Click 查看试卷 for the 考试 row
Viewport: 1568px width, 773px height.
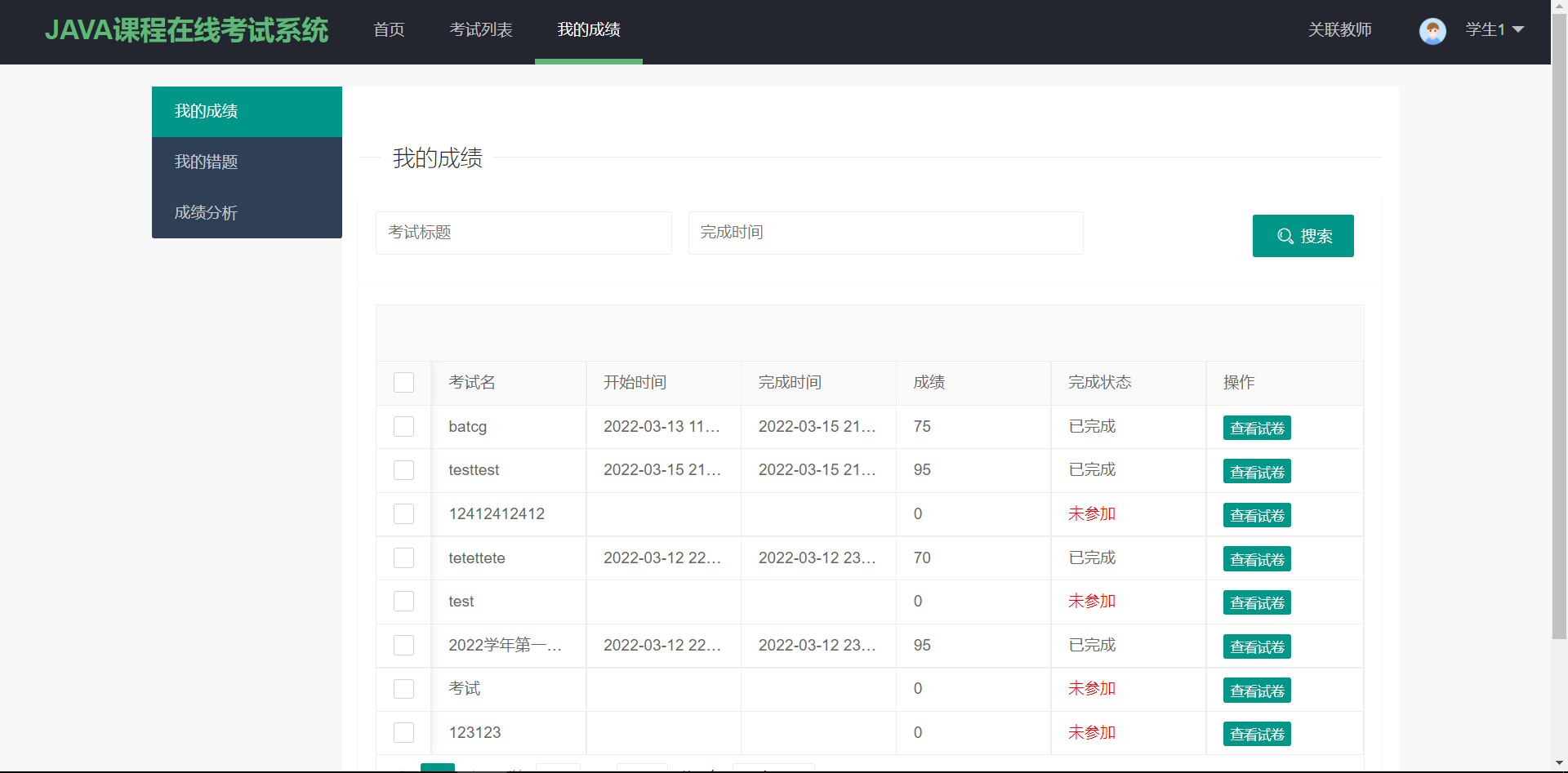click(1257, 691)
